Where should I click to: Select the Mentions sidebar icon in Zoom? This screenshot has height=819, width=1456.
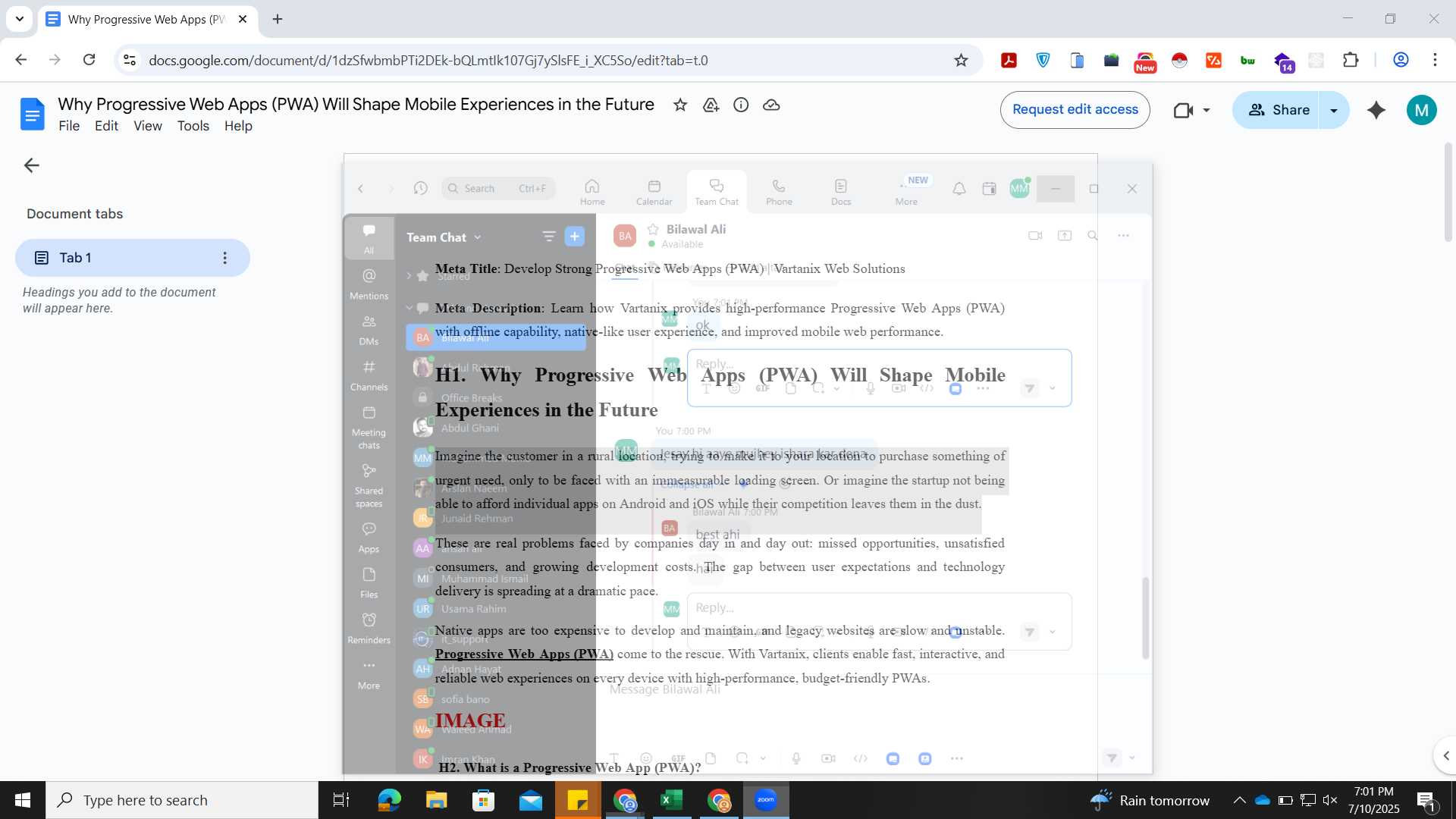[369, 284]
